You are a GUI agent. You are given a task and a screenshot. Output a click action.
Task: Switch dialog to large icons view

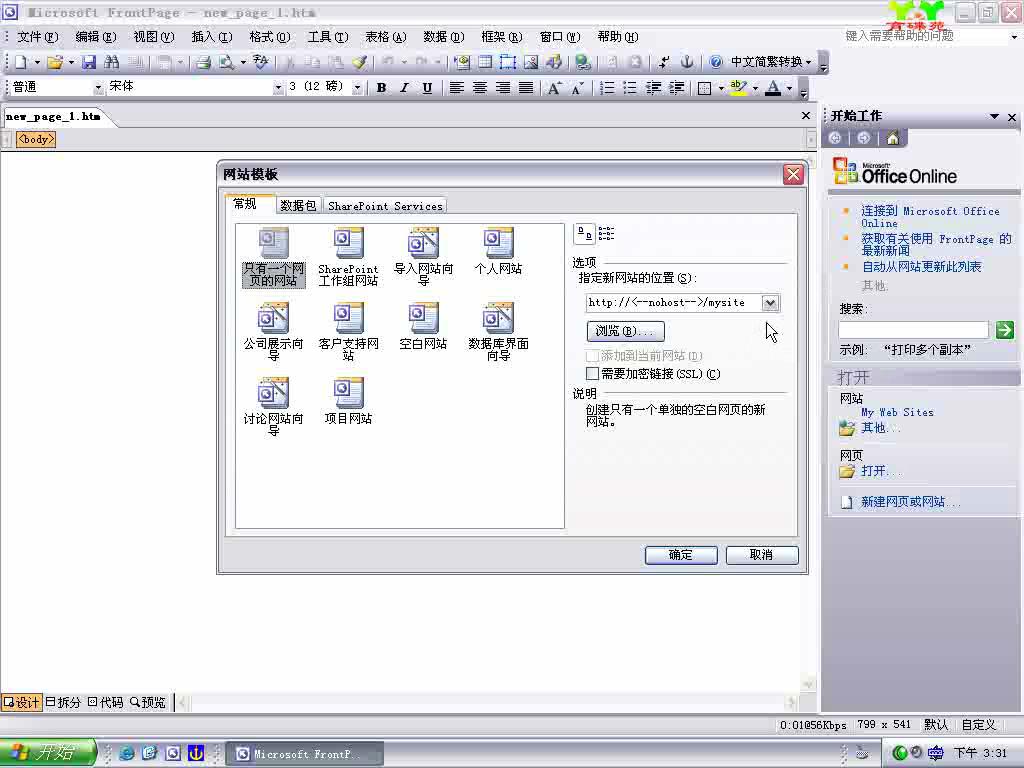(584, 234)
